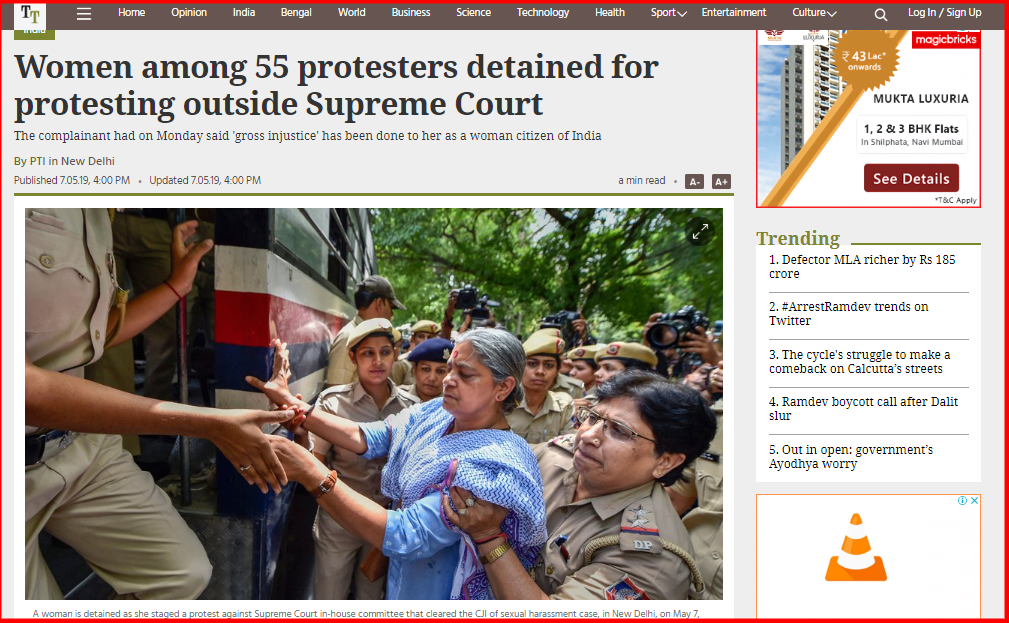Expand the Sport dropdown menu

(669, 12)
